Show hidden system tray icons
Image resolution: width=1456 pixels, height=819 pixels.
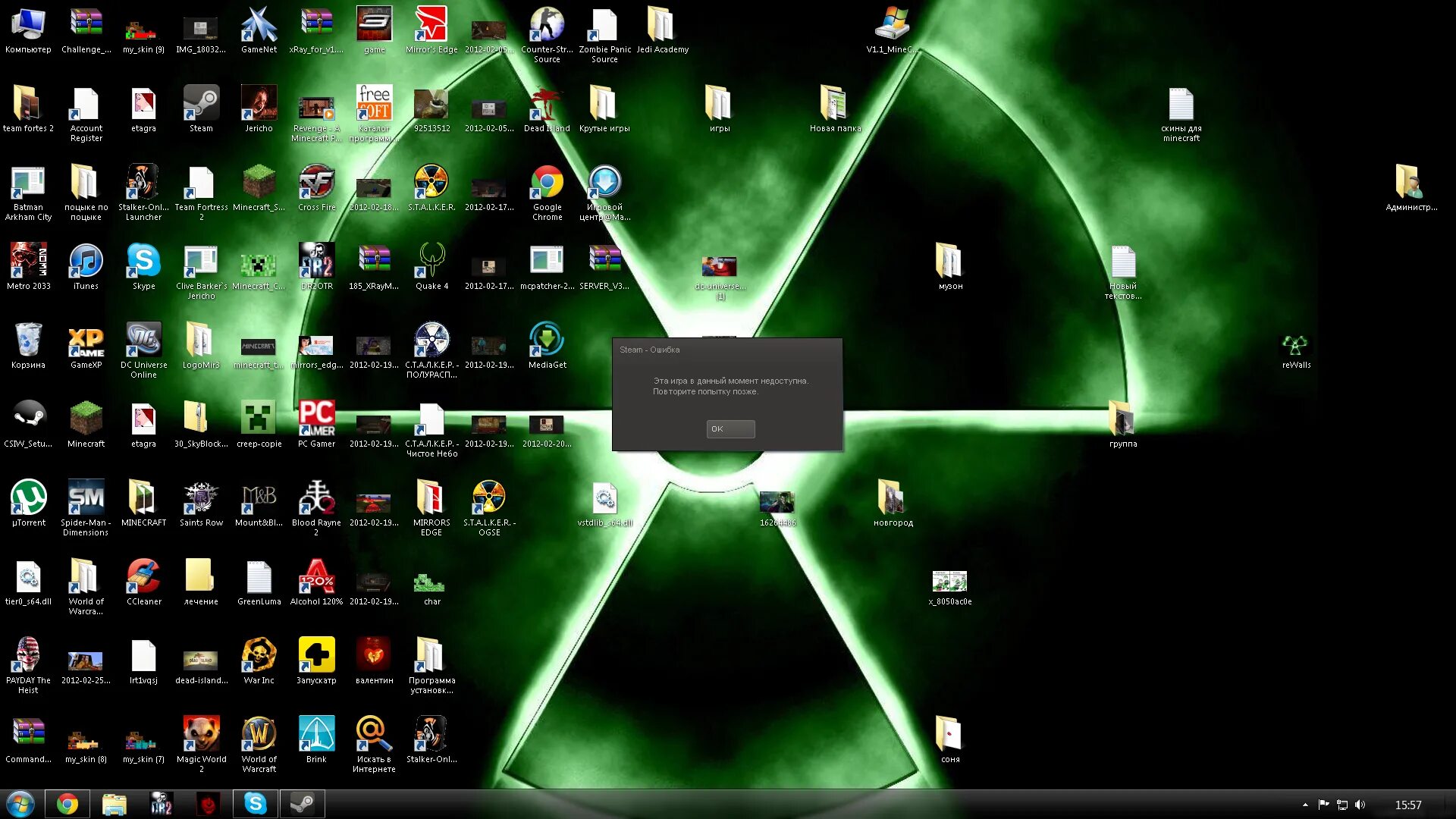click(x=1305, y=805)
